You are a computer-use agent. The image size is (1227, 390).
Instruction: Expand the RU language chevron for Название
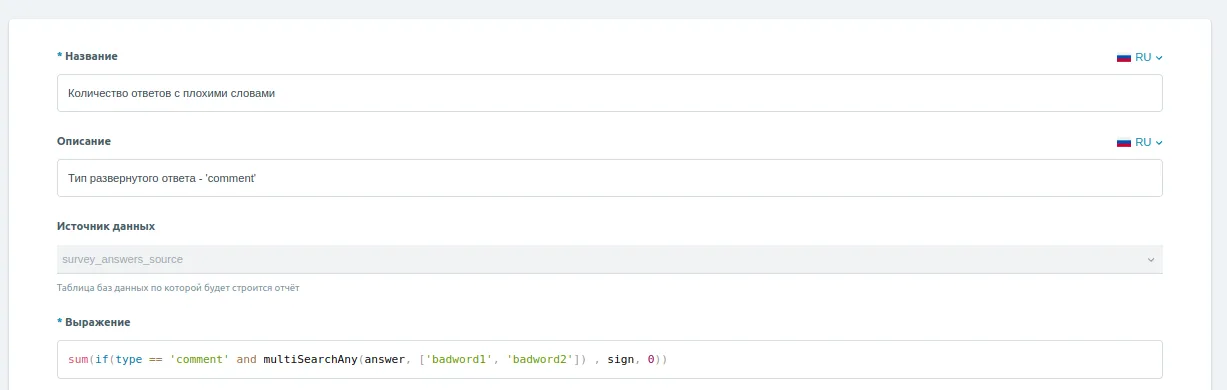click(1159, 58)
